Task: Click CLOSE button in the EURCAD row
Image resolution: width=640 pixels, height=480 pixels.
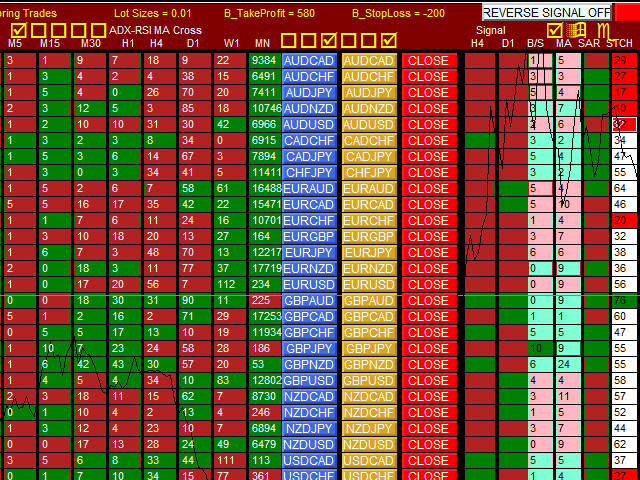Action: [429, 204]
